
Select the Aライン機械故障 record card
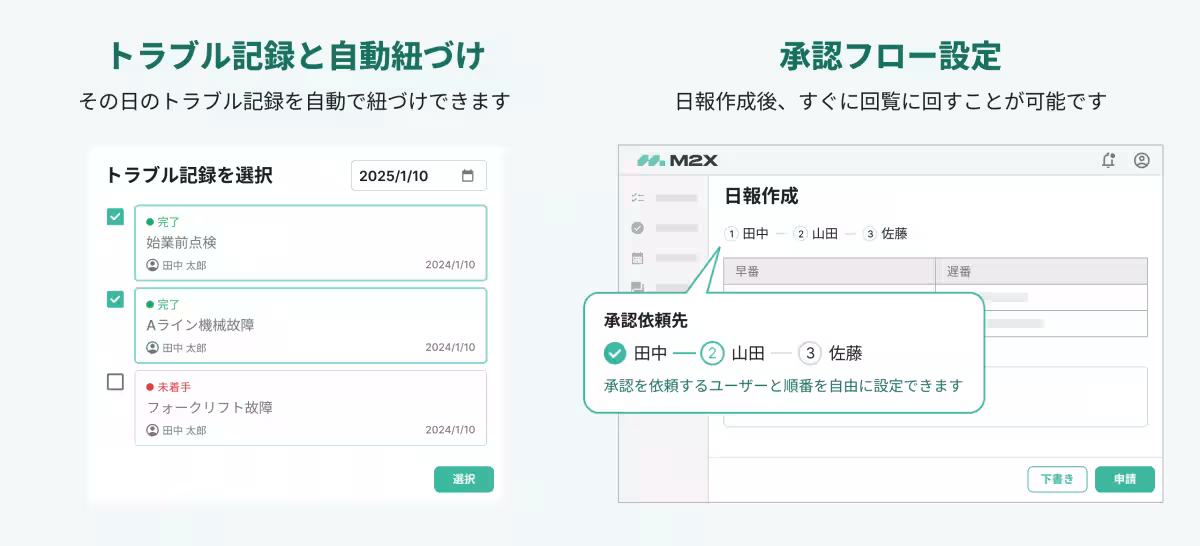[x=311, y=325]
